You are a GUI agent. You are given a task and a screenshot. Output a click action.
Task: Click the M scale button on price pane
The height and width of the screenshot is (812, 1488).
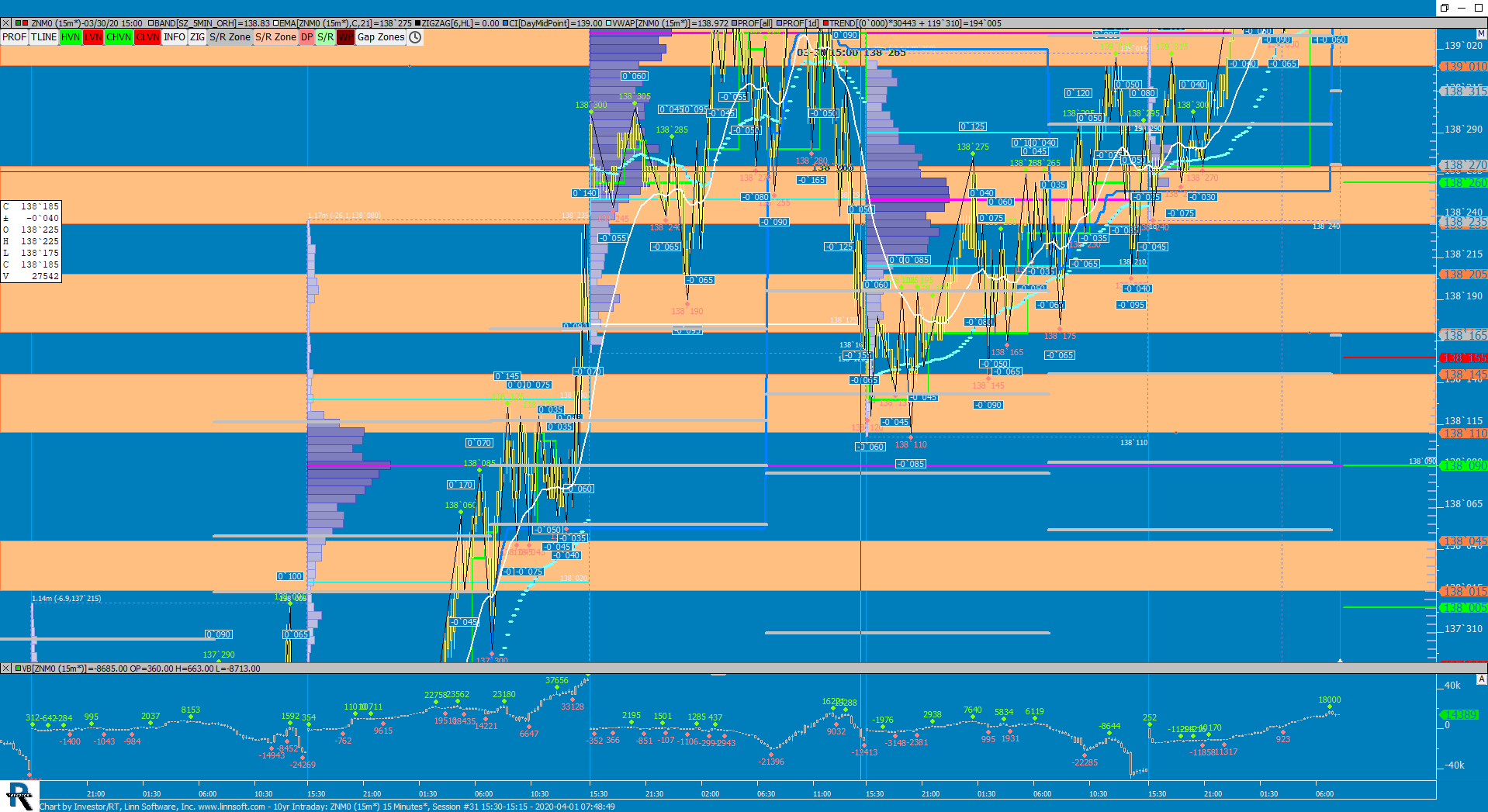(x=1481, y=34)
